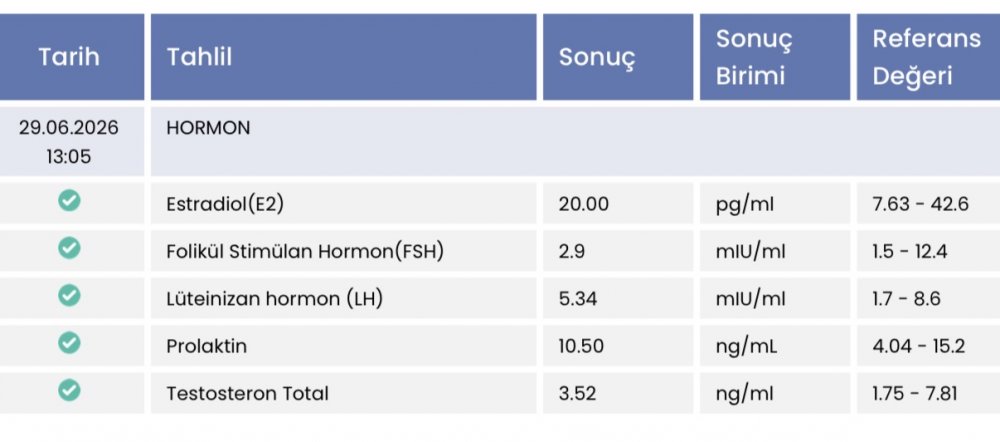Click the Sonuç column header

tap(617, 57)
